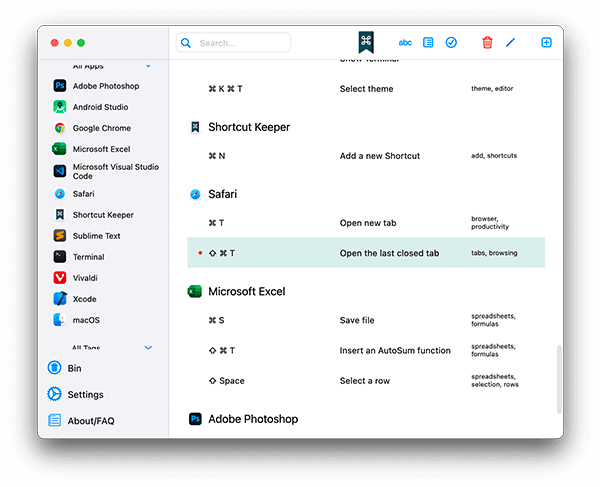This screenshot has width=600, height=487.
Task: Click the Shortcut Keeper section header
Action: click(x=240, y=127)
